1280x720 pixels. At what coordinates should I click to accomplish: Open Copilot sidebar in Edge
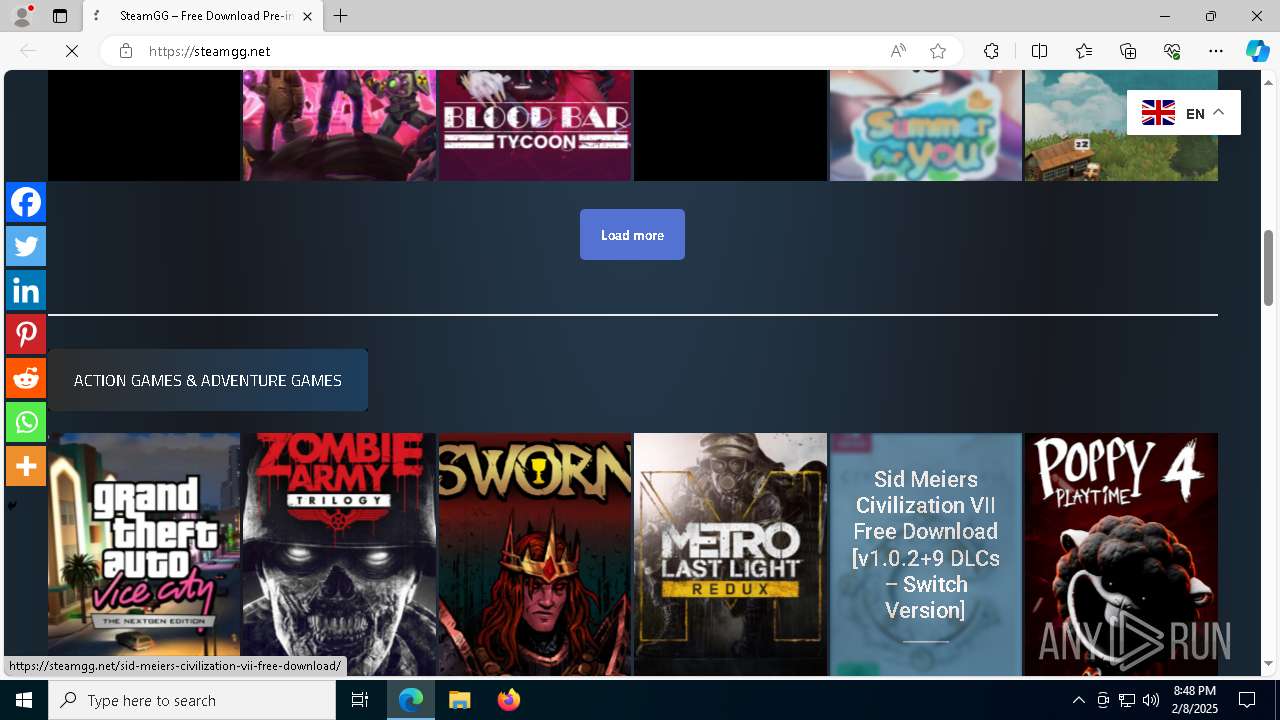(1258, 51)
